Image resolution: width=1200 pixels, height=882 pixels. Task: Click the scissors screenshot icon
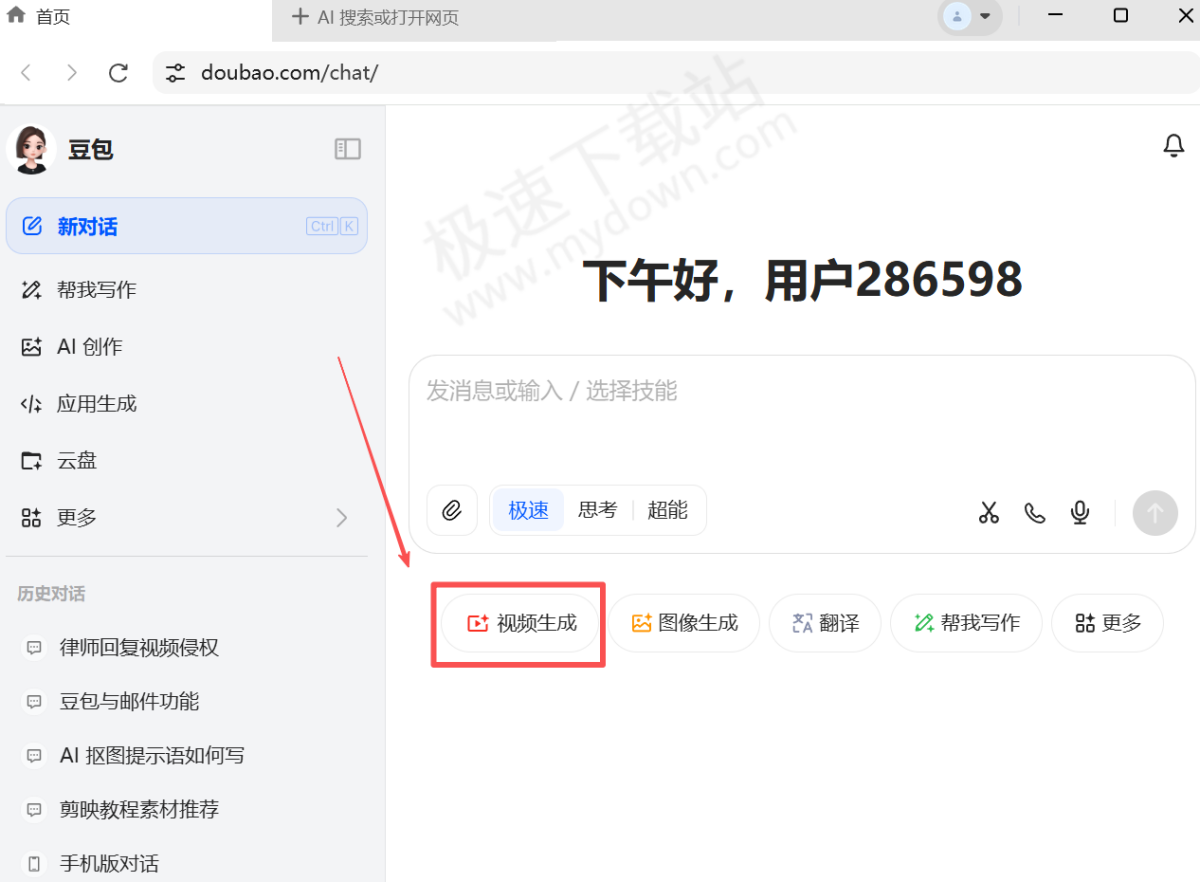click(x=988, y=512)
